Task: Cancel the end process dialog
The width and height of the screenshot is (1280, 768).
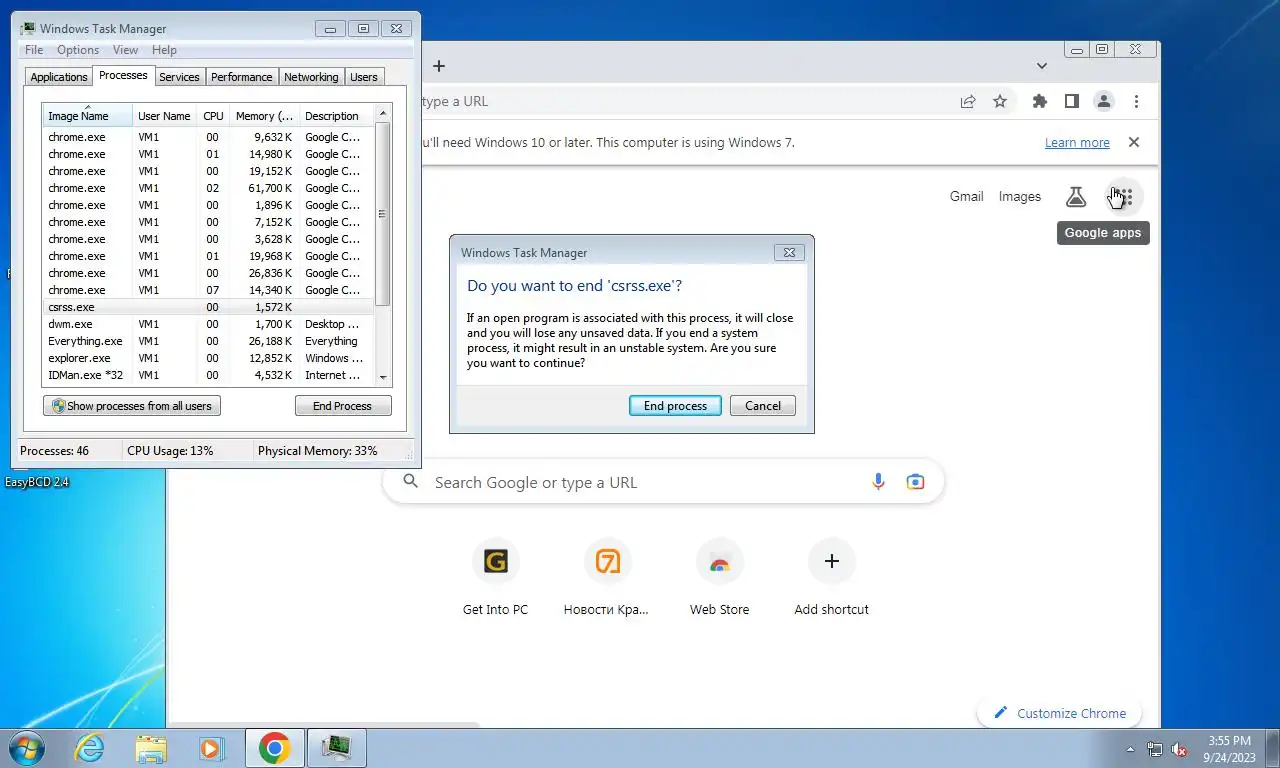Action: point(763,406)
